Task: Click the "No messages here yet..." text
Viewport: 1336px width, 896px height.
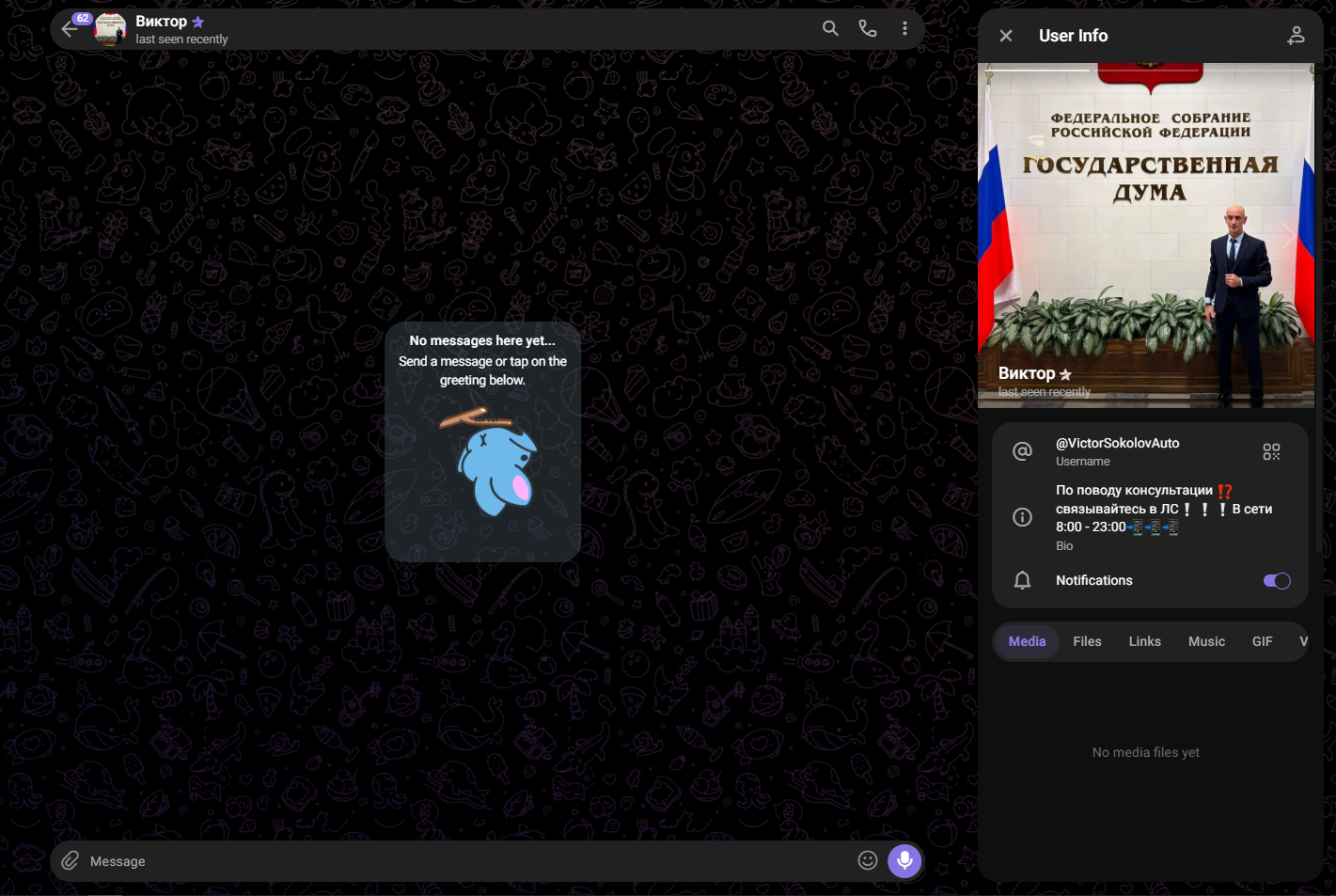Action: click(x=482, y=340)
